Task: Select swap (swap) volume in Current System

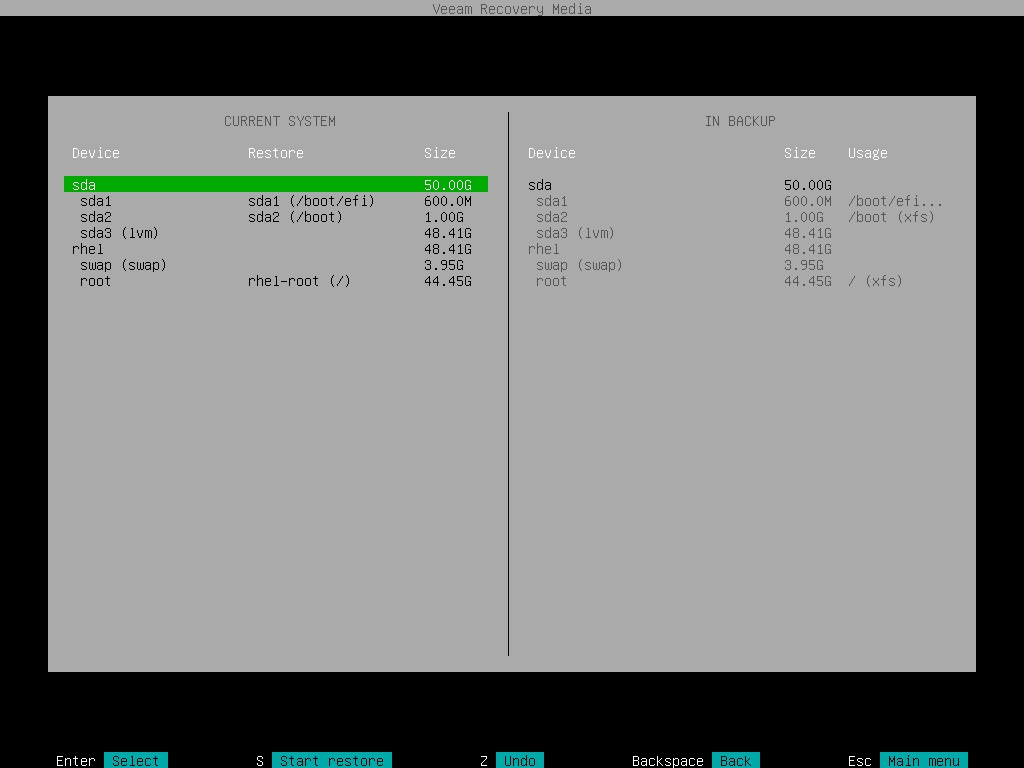Action: [x=123, y=265]
